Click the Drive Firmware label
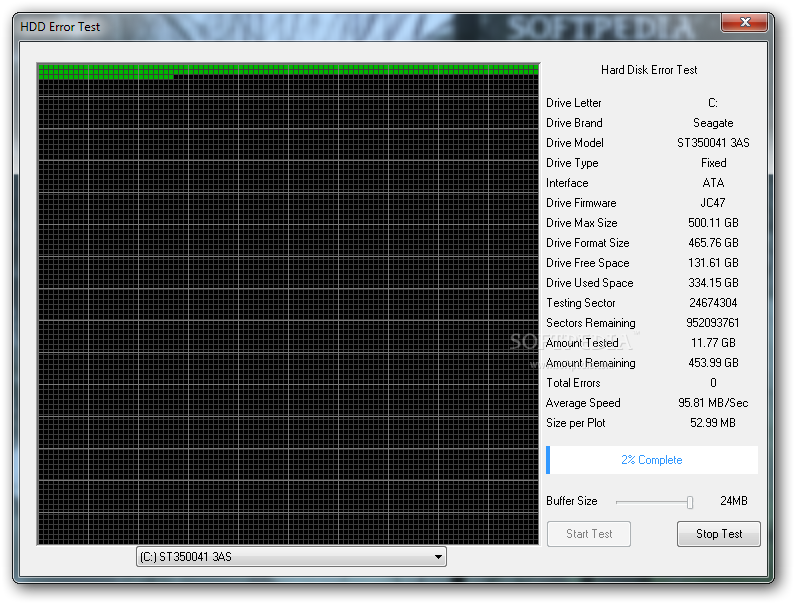This screenshot has height=604, width=795. [581, 203]
